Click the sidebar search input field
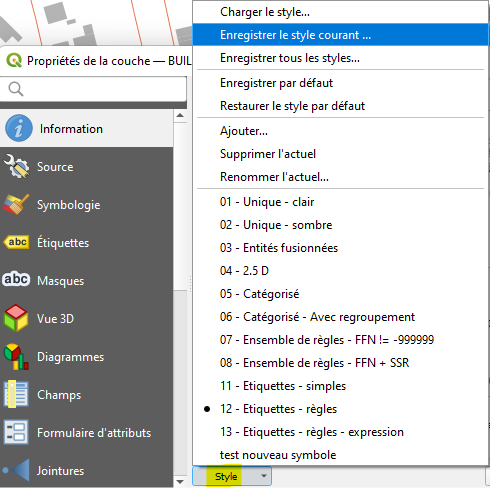 pos(93,89)
